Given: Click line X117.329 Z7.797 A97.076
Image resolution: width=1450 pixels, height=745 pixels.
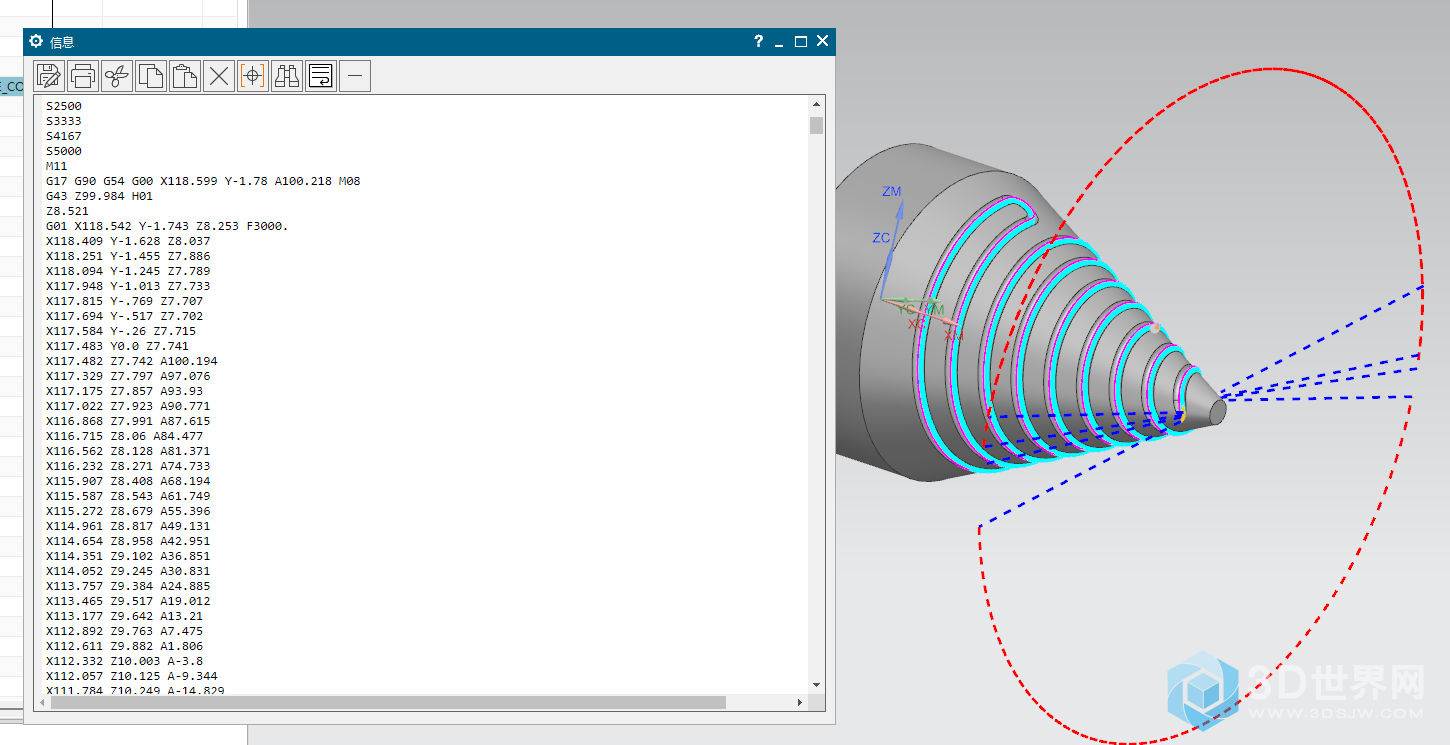Looking at the screenshot, I should click(x=128, y=376).
